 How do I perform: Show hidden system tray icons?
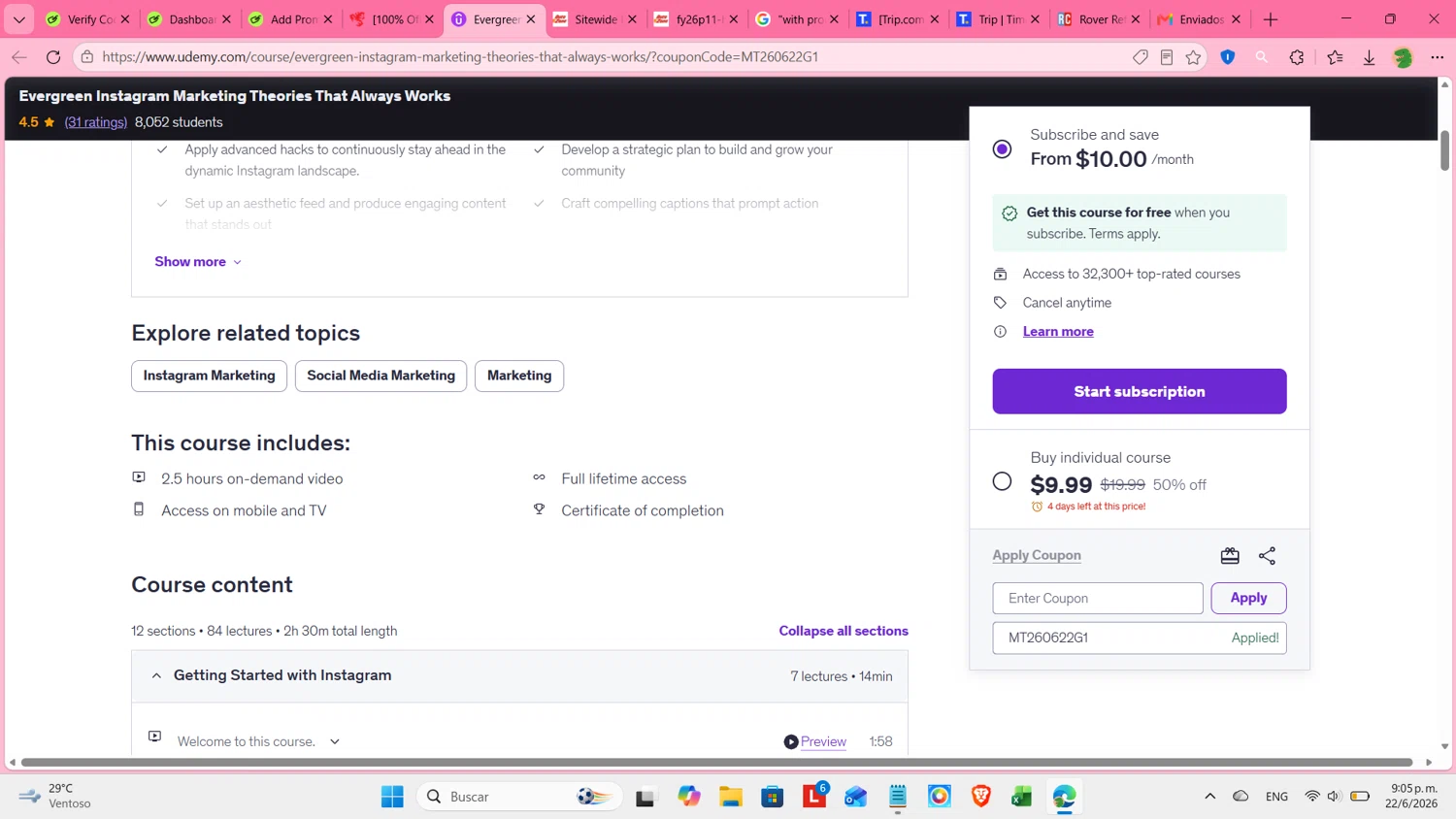click(x=1209, y=797)
